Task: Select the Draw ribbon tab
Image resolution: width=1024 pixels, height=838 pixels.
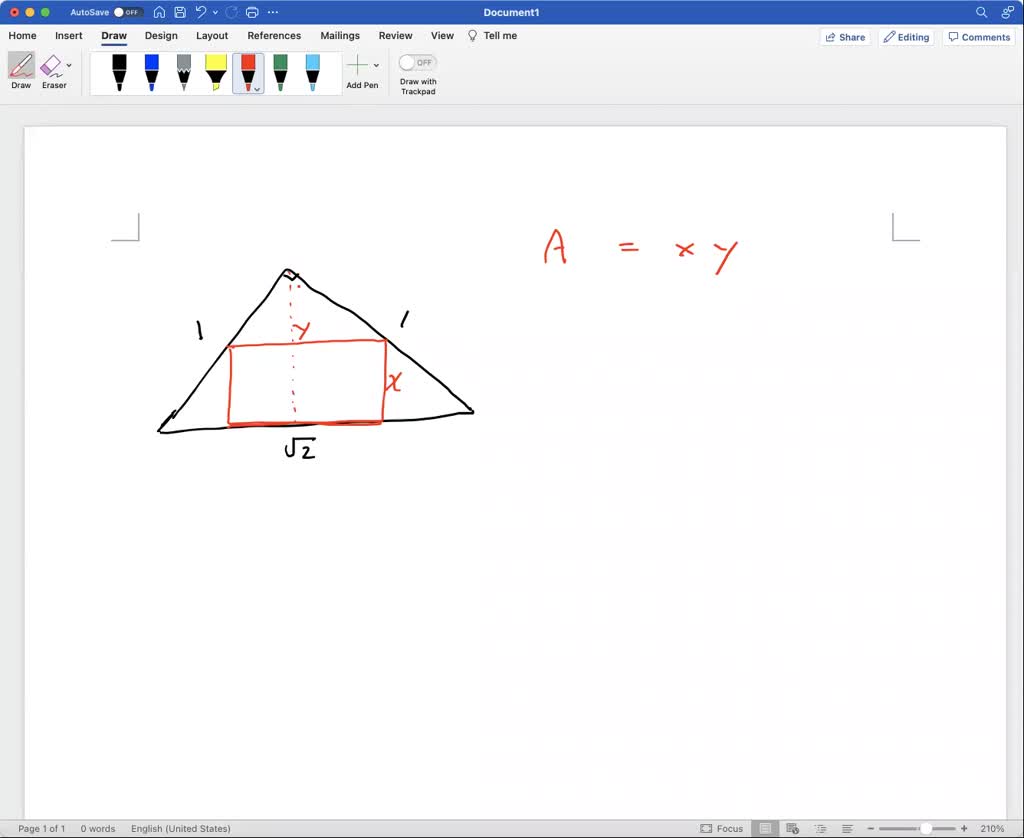Action: (x=114, y=36)
